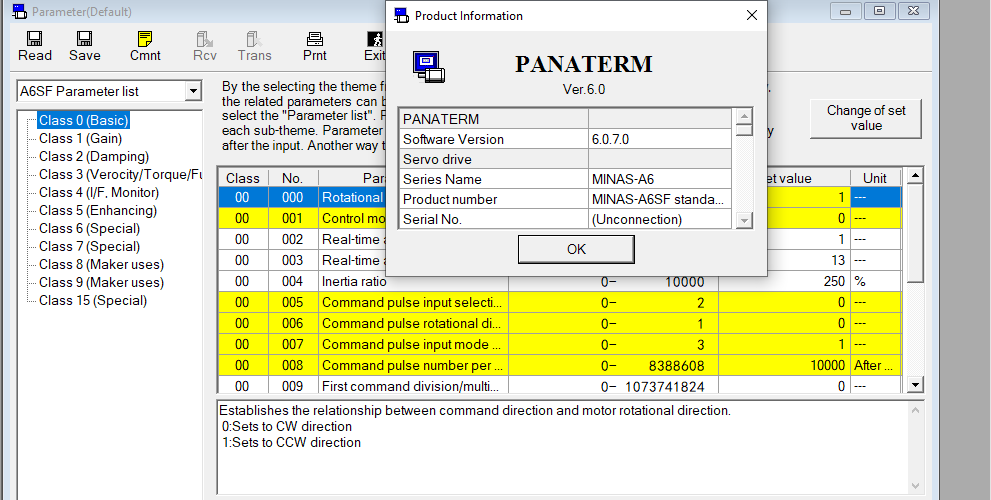Click the Series Name row label
The image size is (991, 500).
[494, 179]
